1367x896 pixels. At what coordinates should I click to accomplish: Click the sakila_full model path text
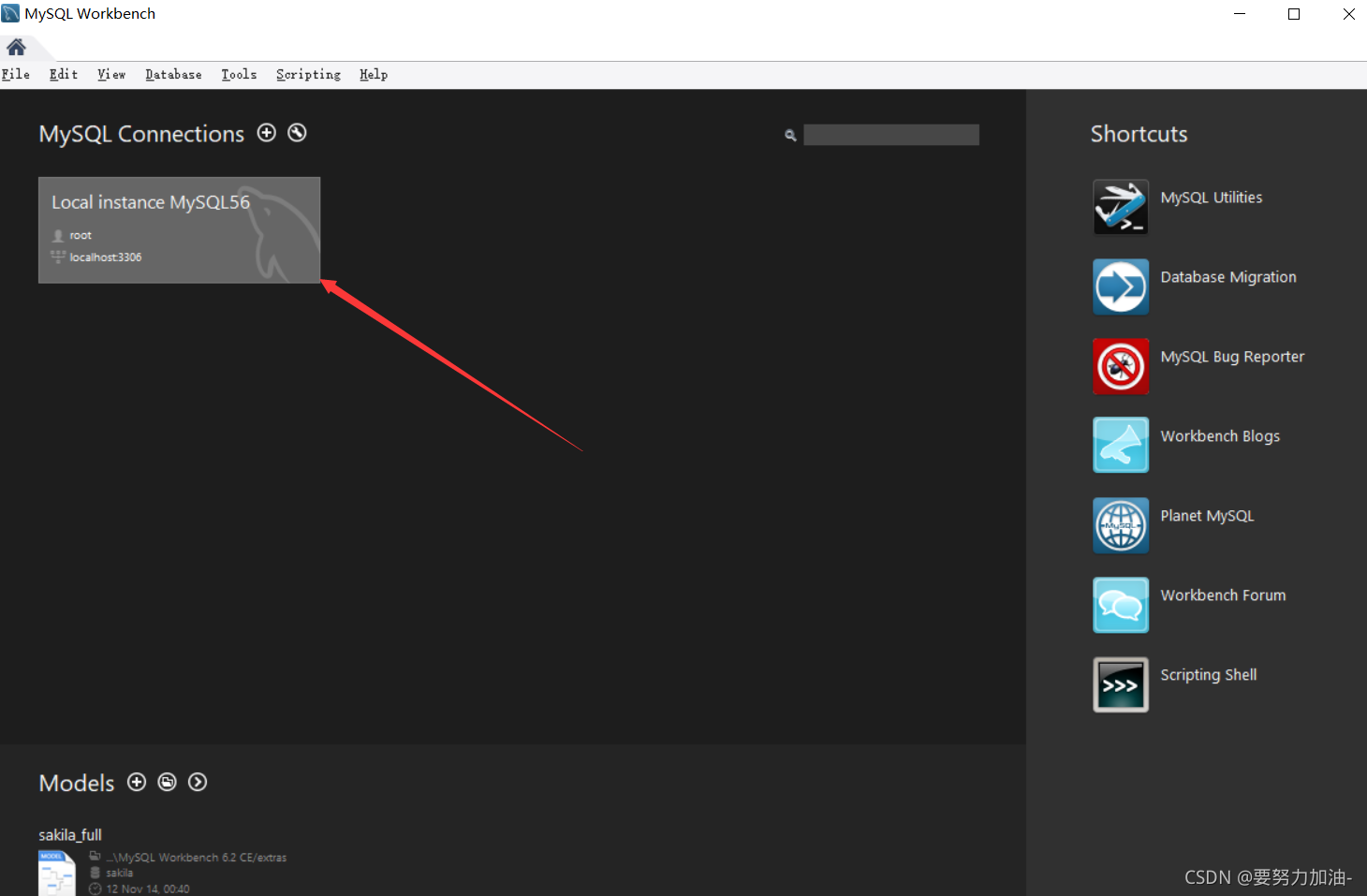[x=197, y=858]
